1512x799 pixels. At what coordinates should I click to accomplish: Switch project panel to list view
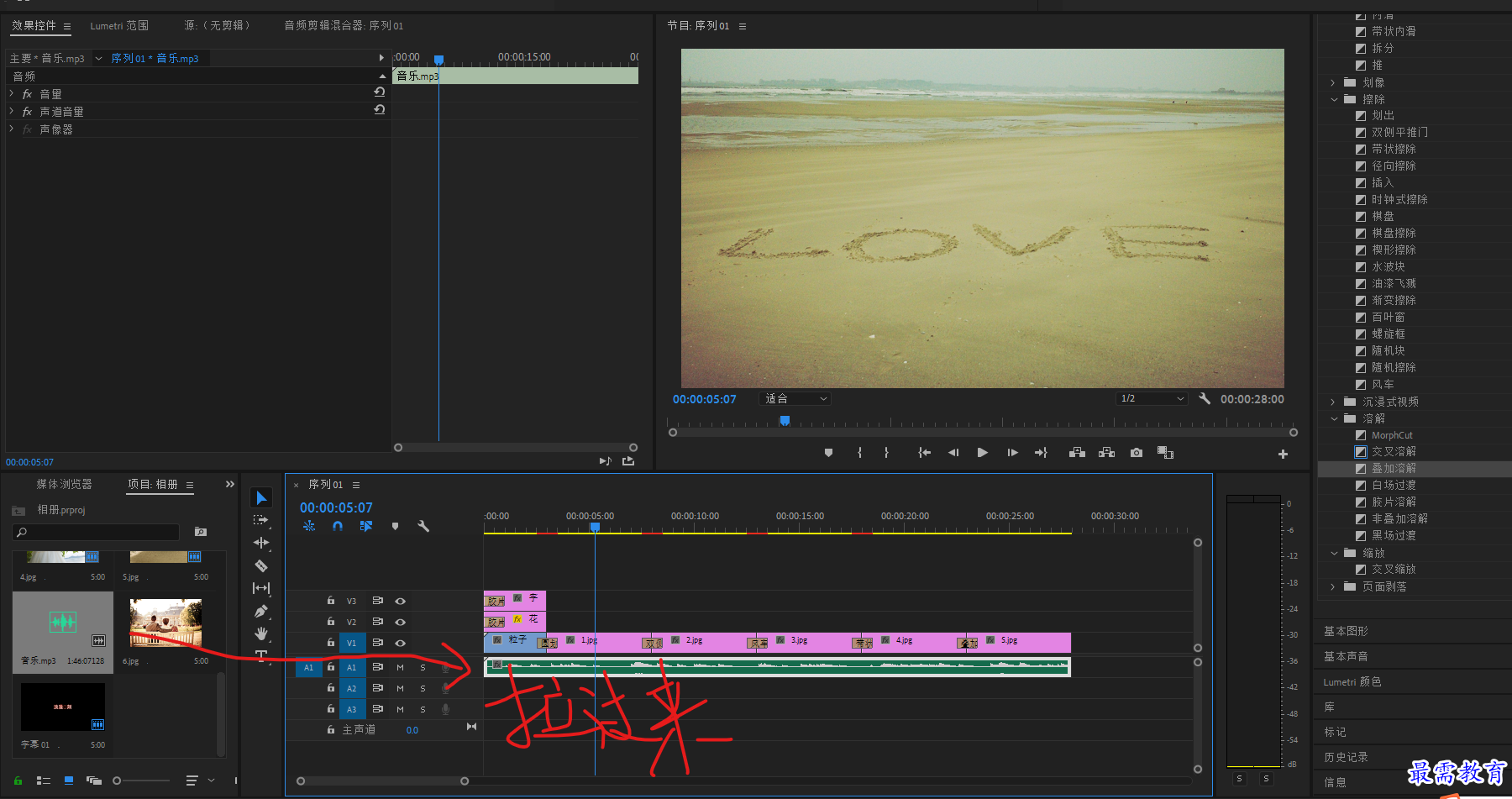click(x=44, y=781)
